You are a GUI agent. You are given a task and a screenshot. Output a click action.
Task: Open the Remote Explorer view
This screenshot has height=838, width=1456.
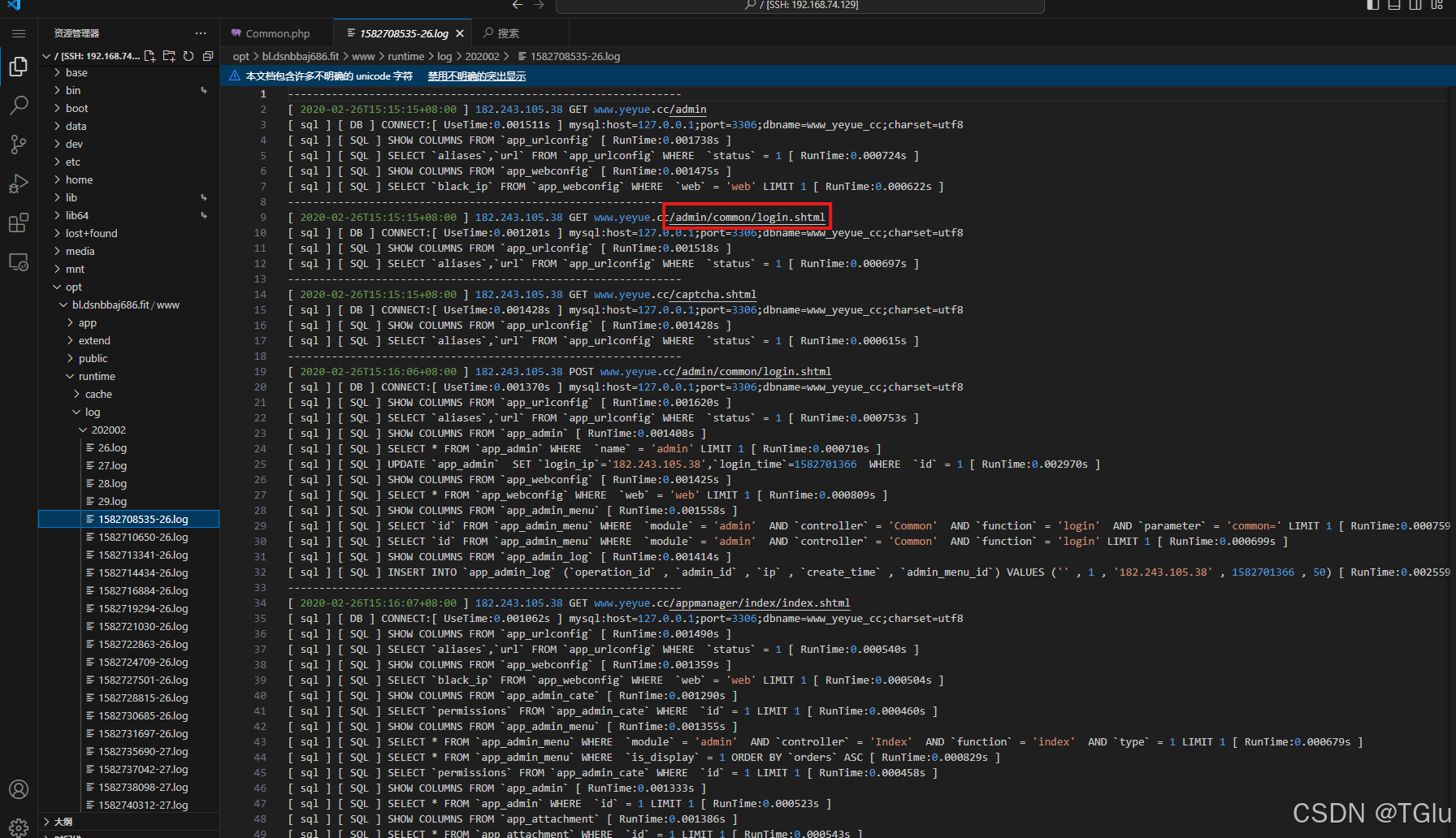point(19,262)
